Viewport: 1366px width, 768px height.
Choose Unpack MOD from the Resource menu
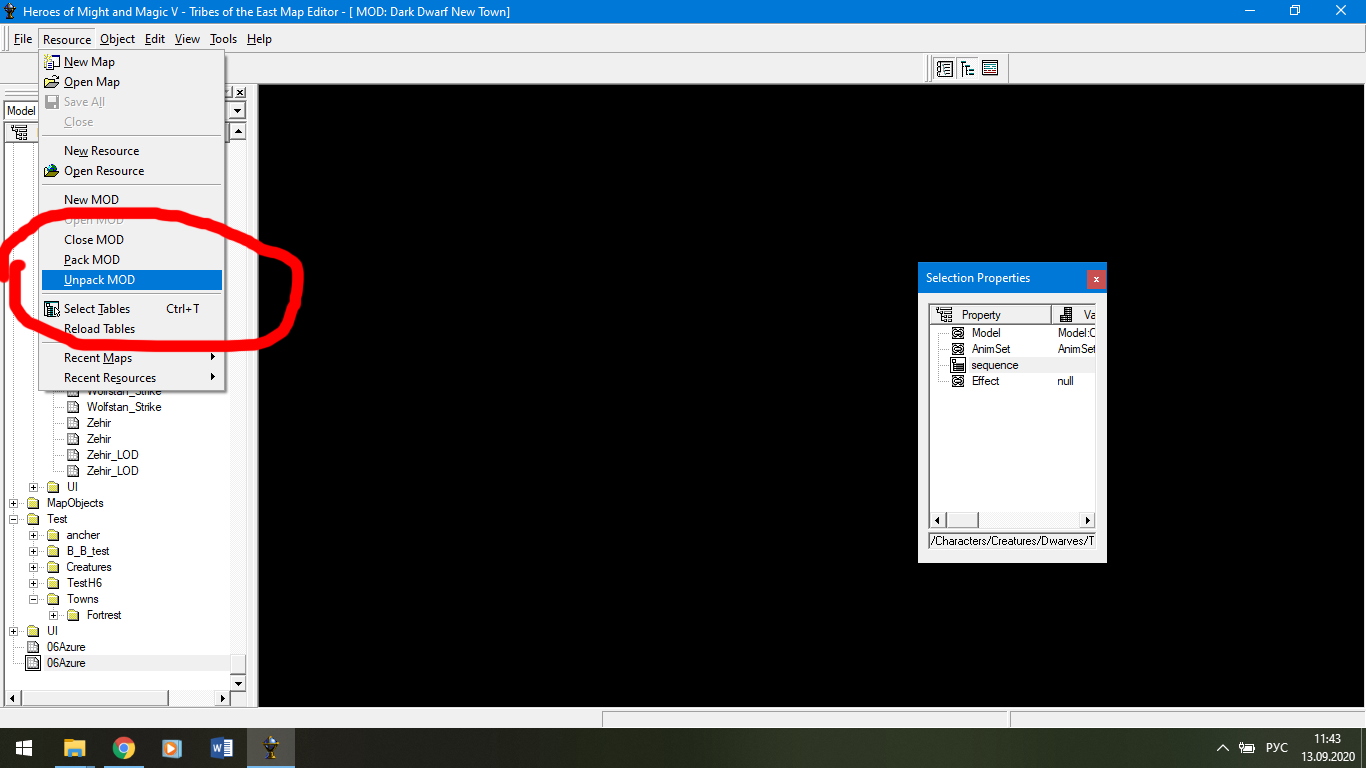[131, 280]
